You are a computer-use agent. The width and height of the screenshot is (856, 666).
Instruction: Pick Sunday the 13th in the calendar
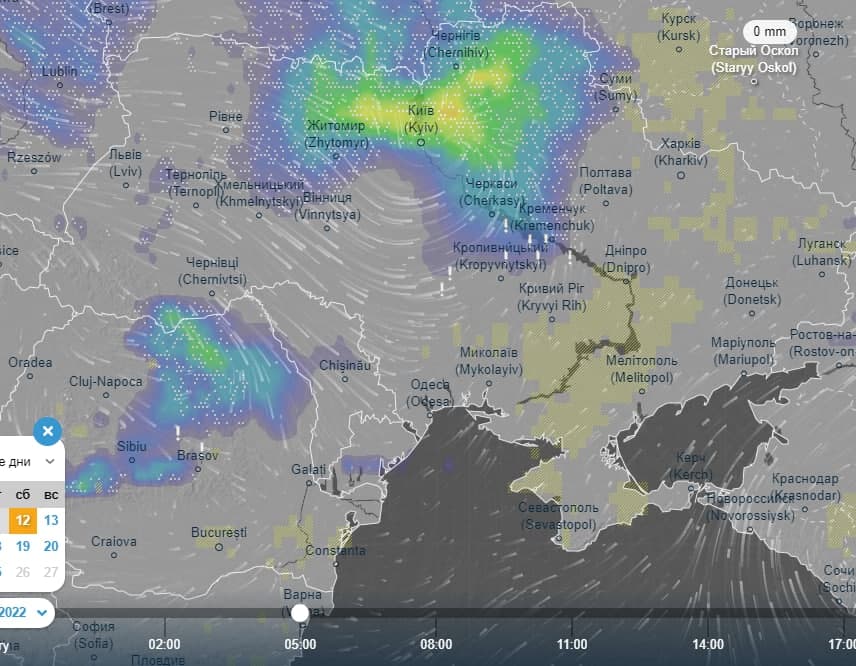pos(51,520)
